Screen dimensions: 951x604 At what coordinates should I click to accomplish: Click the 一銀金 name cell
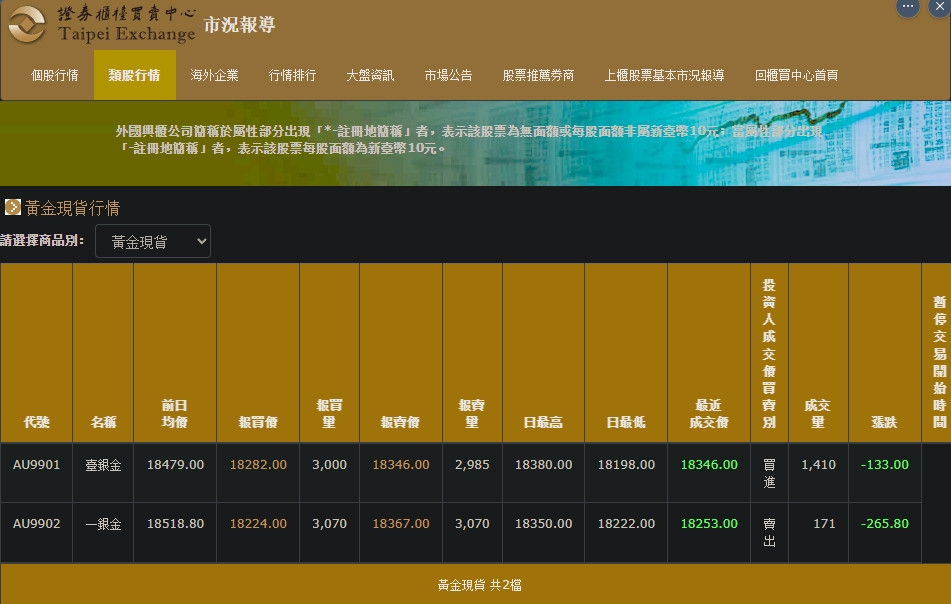[103, 524]
